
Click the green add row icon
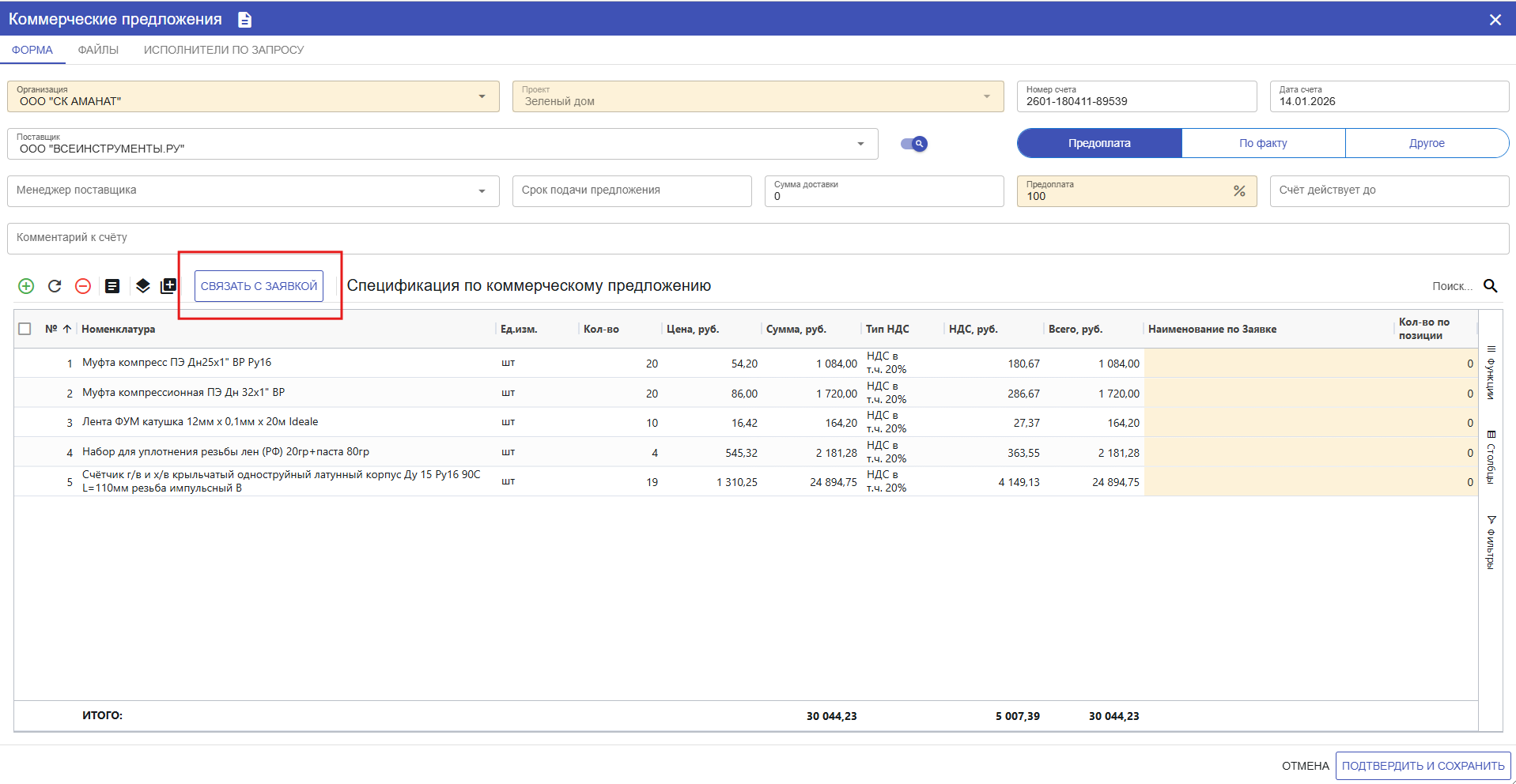pos(26,286)
